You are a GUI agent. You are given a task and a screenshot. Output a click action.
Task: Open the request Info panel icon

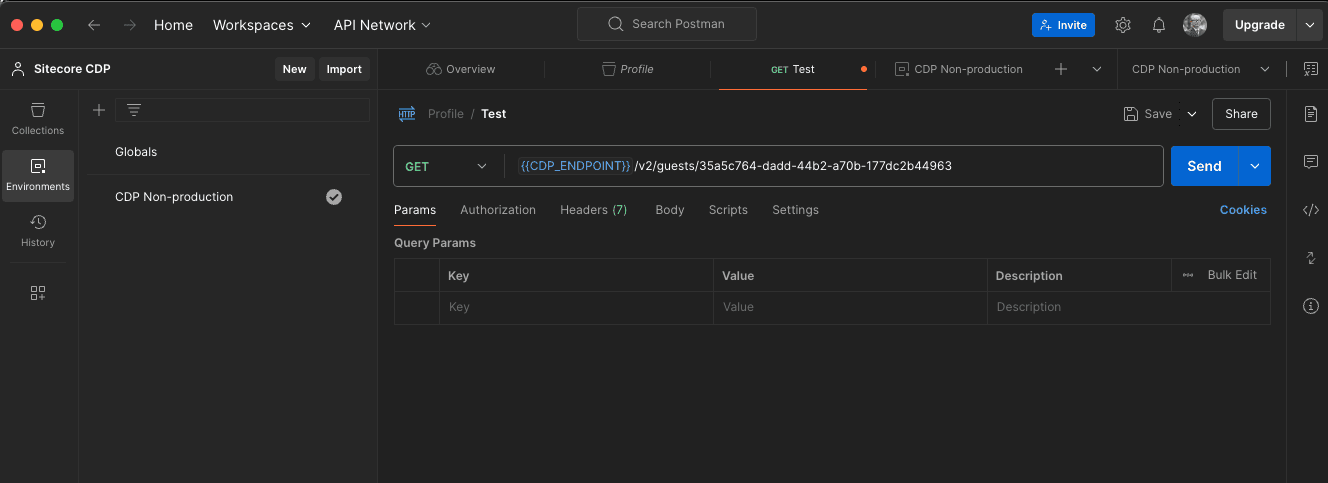(1311, 306)
